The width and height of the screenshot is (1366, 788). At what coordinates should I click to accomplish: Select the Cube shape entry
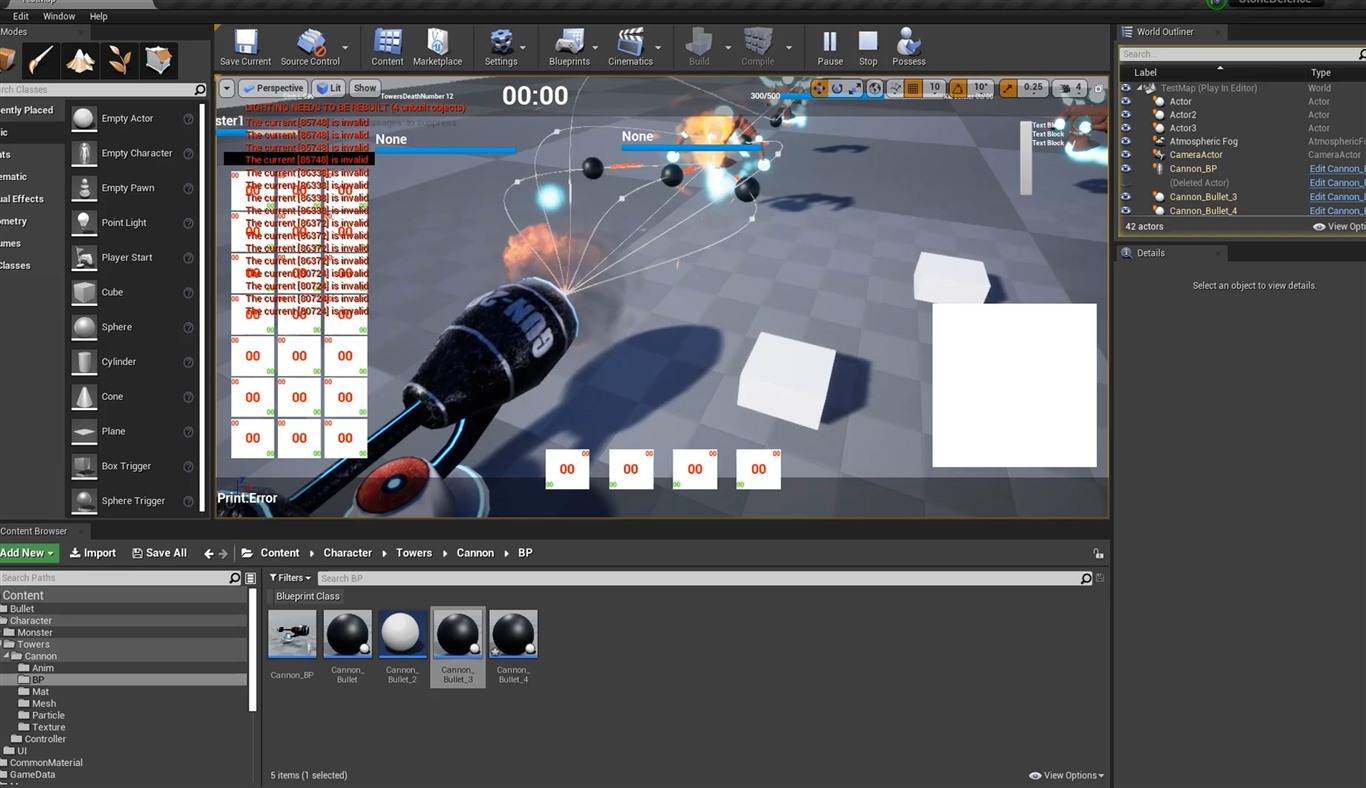(x=134, y=292)
